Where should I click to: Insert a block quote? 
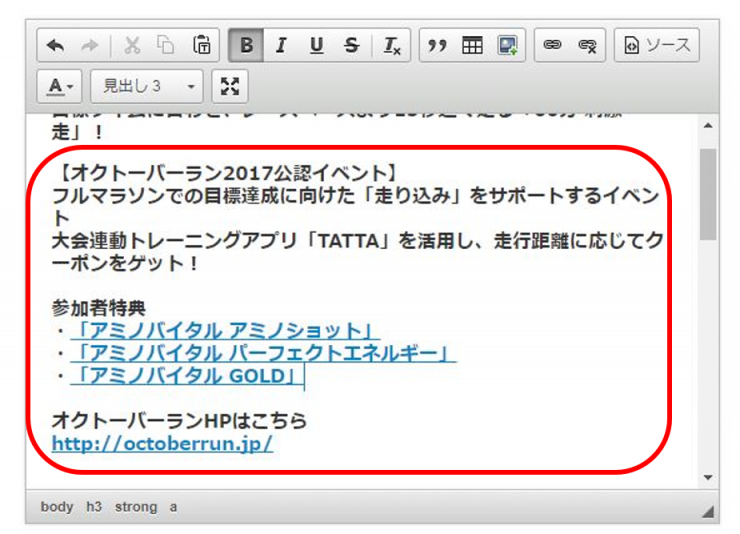pos(437,46)
